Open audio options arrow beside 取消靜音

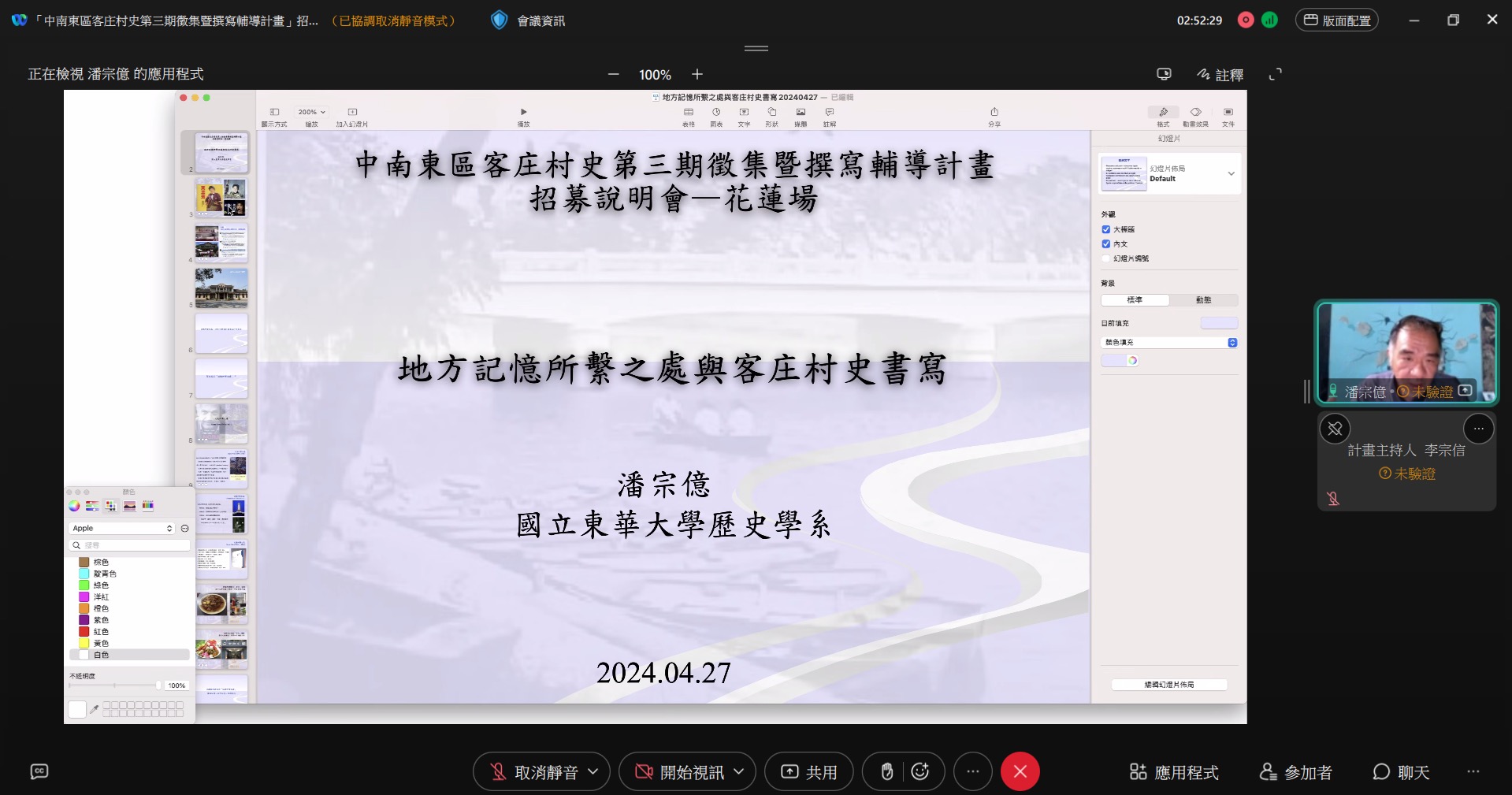coord(594,772)
